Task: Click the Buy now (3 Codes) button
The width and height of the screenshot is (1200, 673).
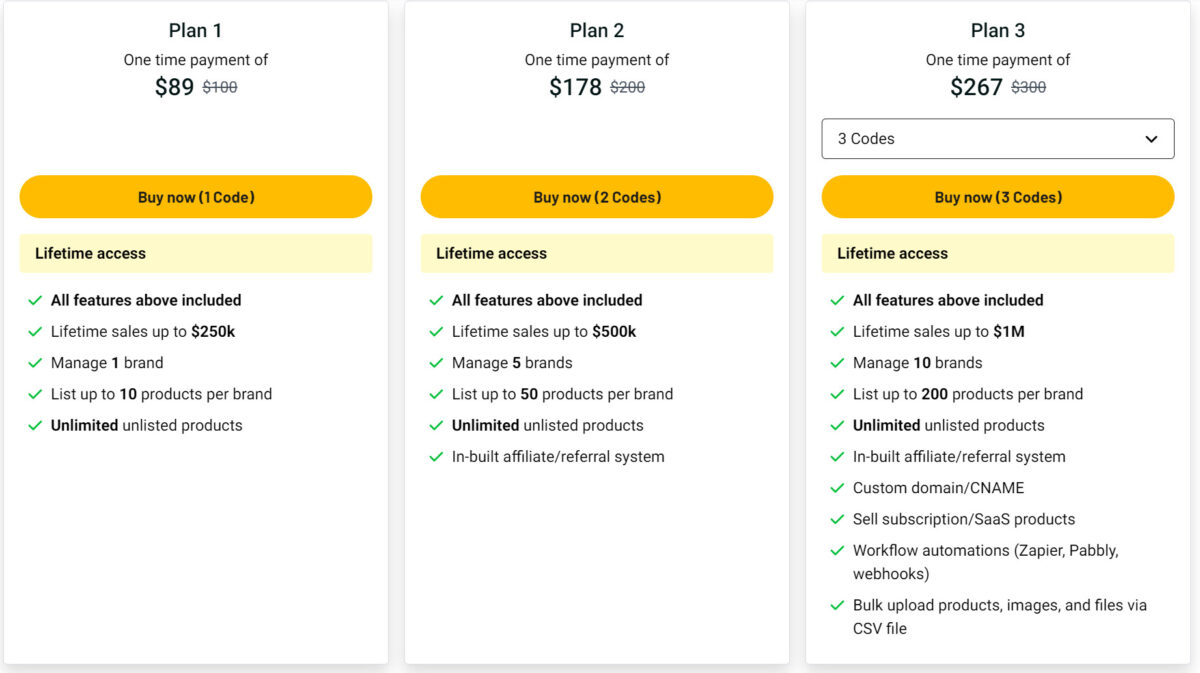Action: (998, 197)
